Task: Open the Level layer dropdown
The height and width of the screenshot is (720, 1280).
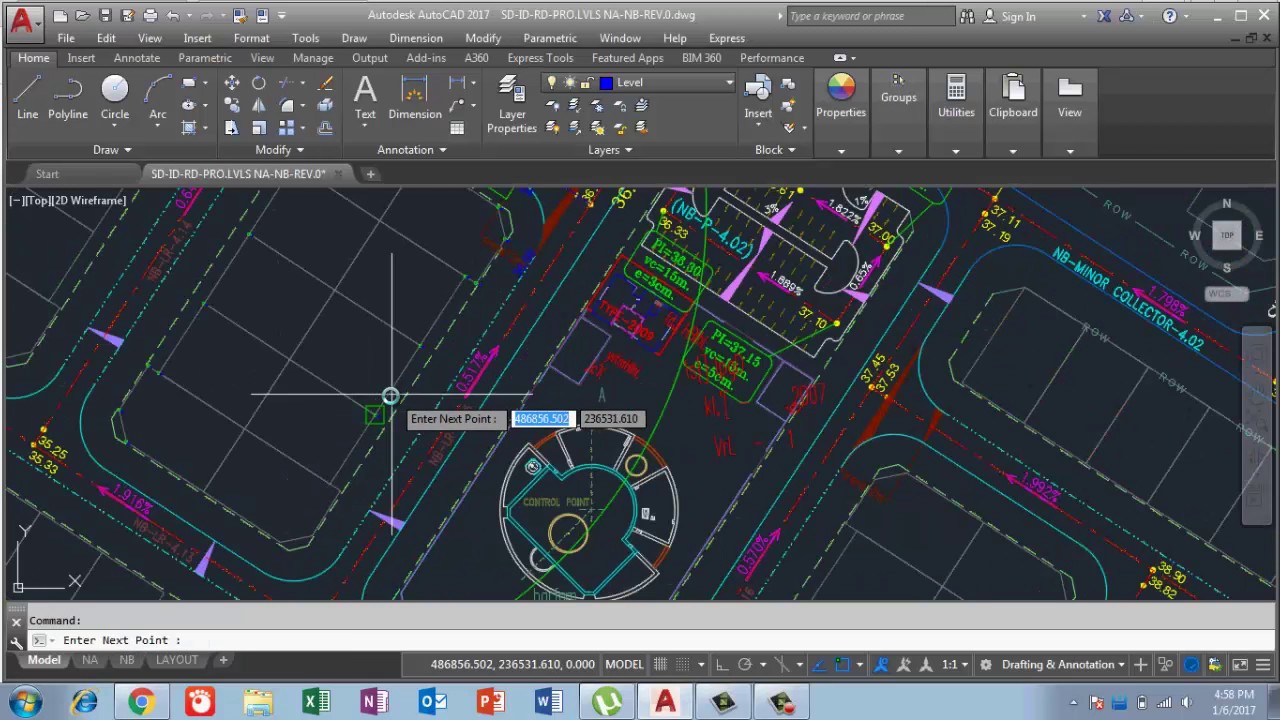Action: tap(729, 83)
